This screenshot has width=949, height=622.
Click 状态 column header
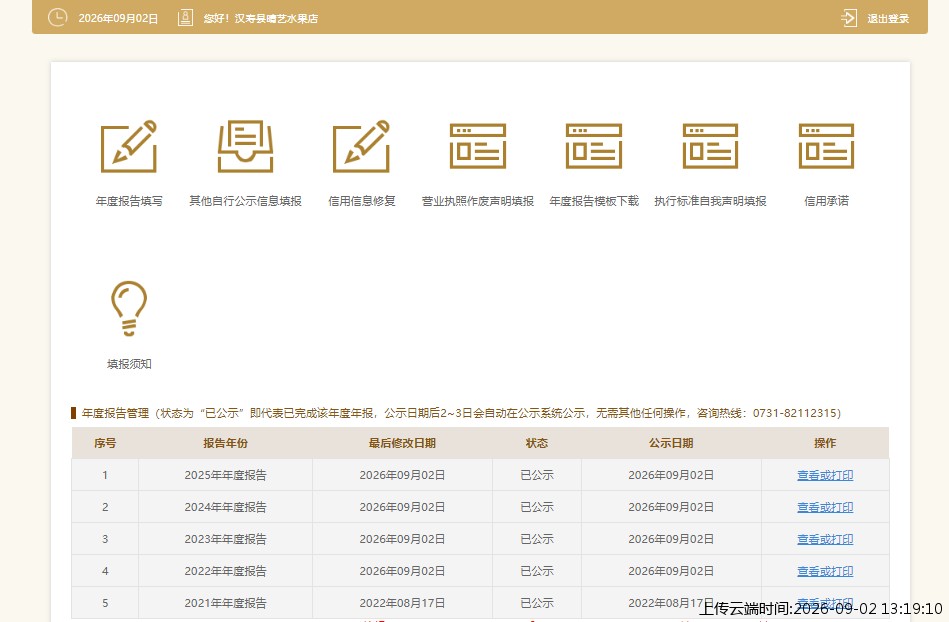pyautogui.click(x=537, y=443)
